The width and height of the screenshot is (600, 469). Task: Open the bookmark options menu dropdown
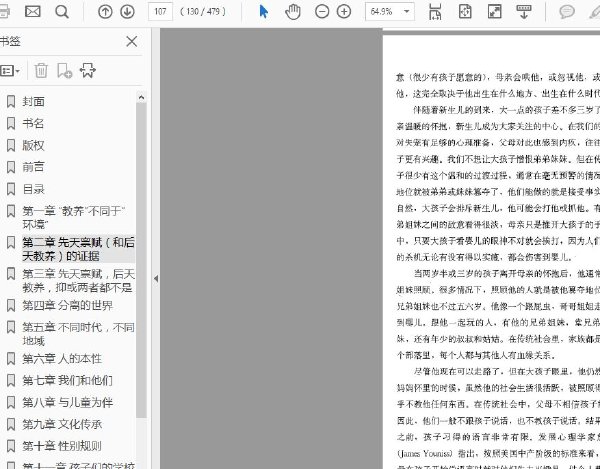tap(10, 71)
